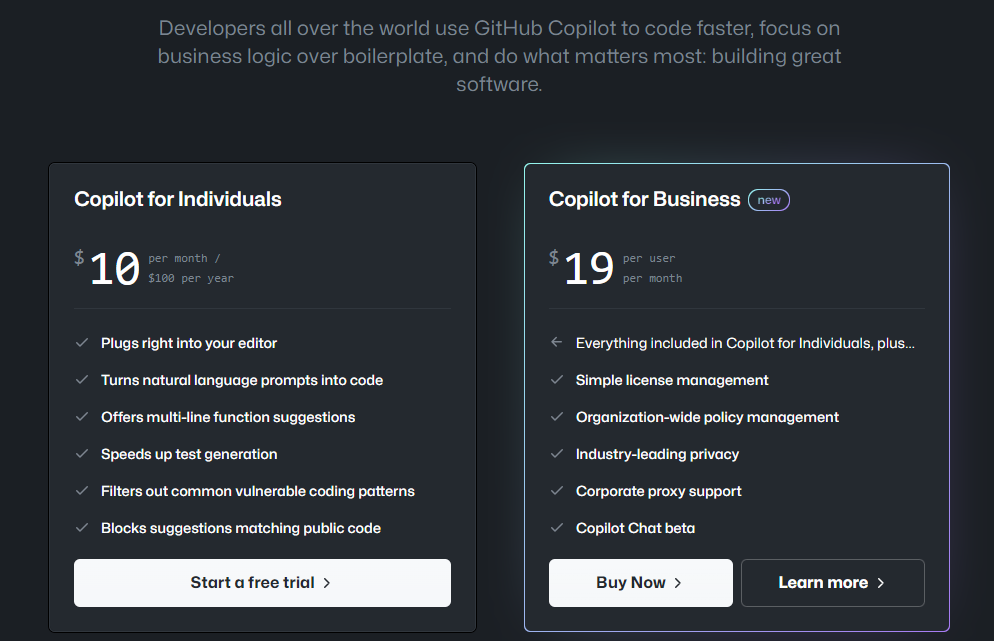Image resolution: width=994 pixels, height=641 pixels.
Task: Click the Copilot for Individuals heading
Action: 178,199
